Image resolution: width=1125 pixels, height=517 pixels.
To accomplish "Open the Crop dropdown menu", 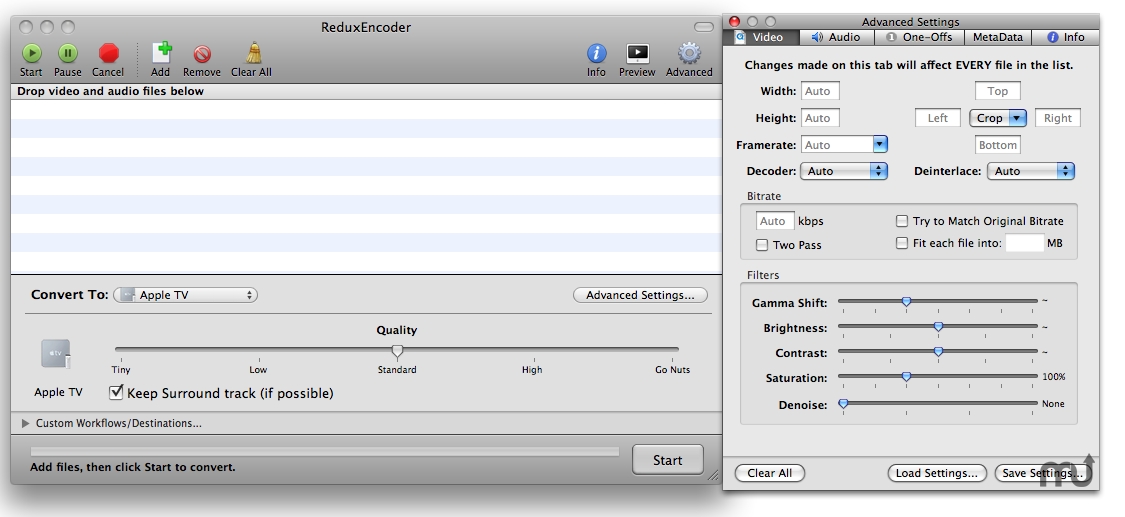I will (x=998, y=118).
